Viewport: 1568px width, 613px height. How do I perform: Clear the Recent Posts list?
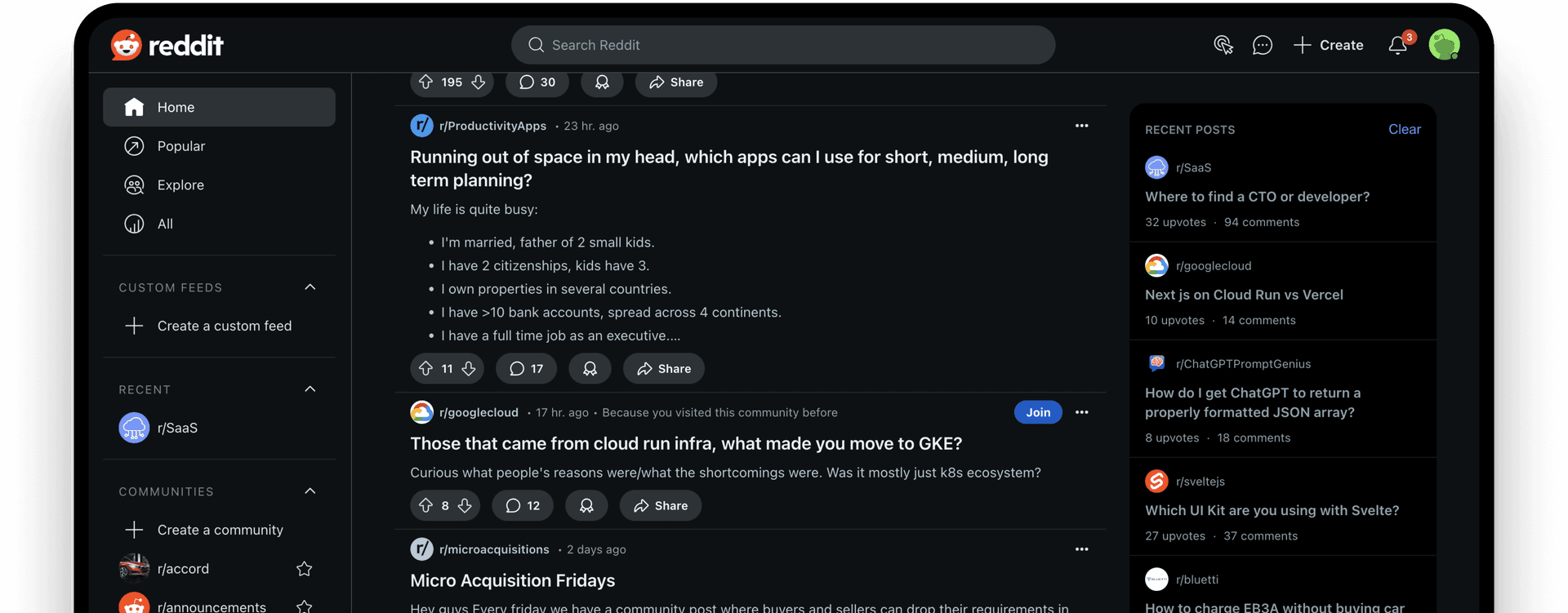click(1404, 129)
